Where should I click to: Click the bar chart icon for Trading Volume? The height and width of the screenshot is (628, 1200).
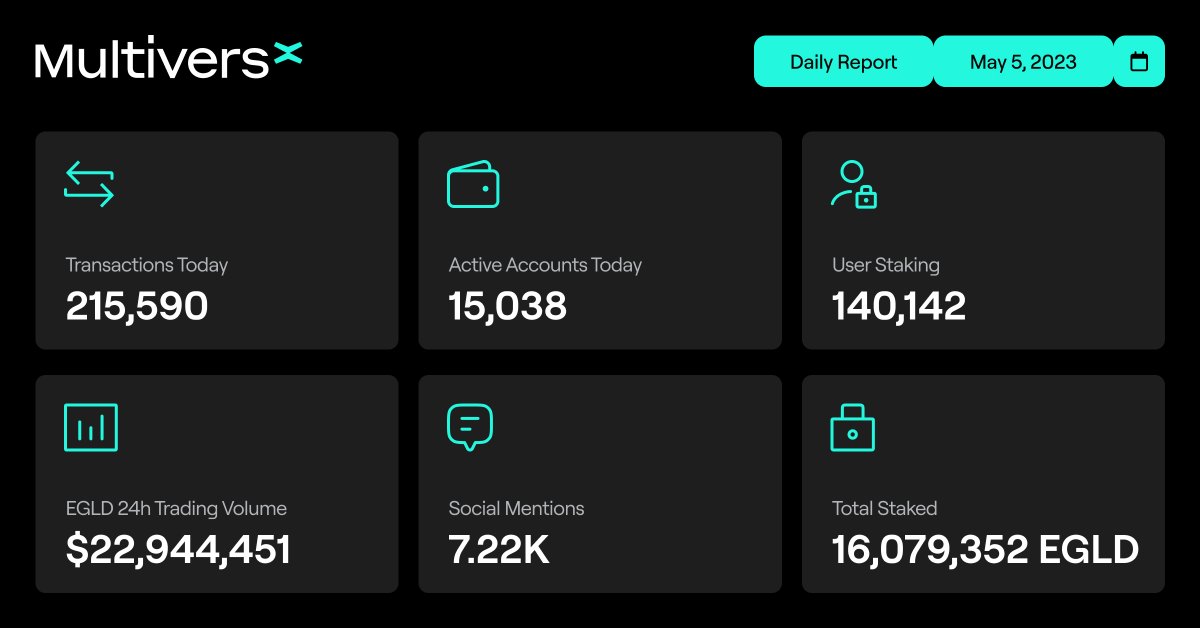pos(91,427)
